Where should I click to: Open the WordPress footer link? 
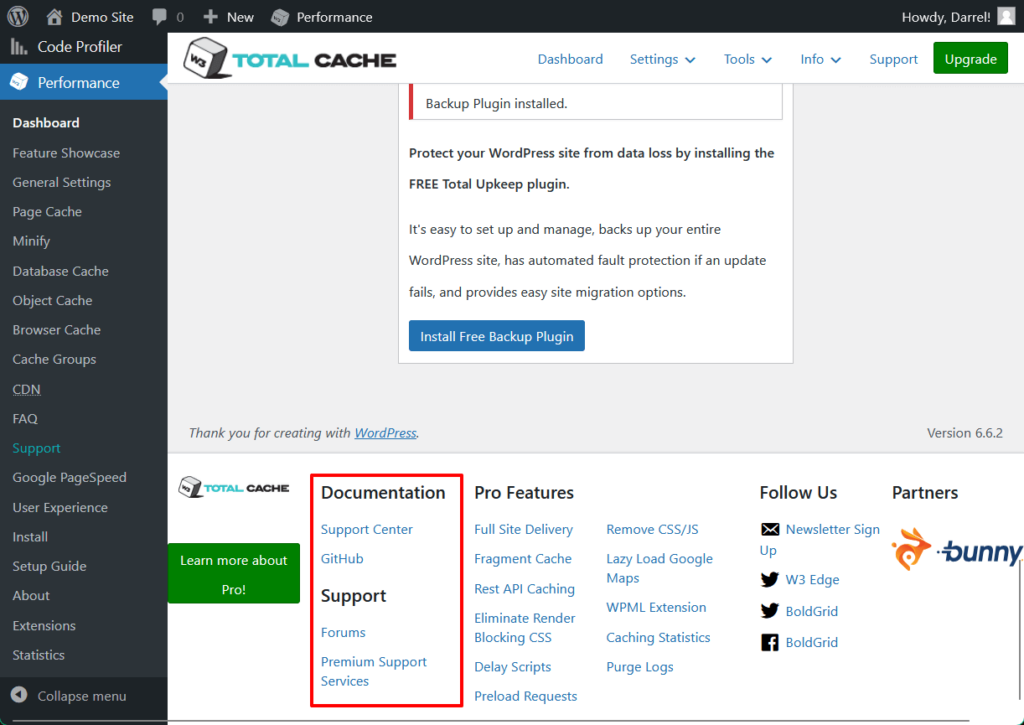385,432
